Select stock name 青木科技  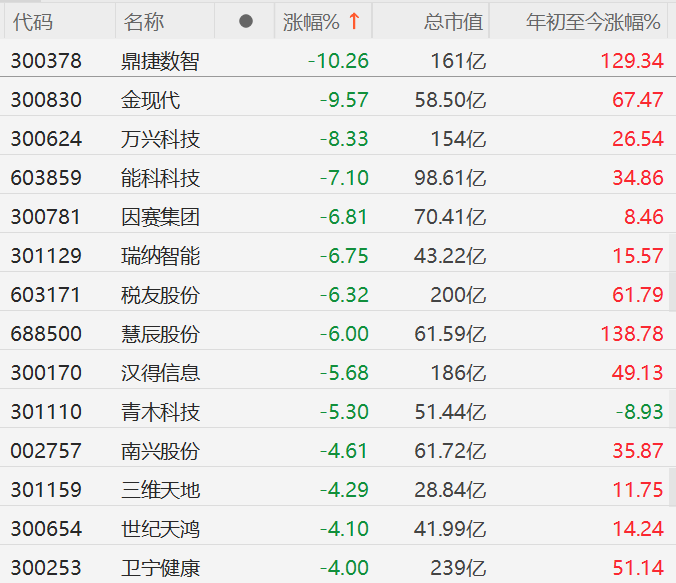click(160, 412)
